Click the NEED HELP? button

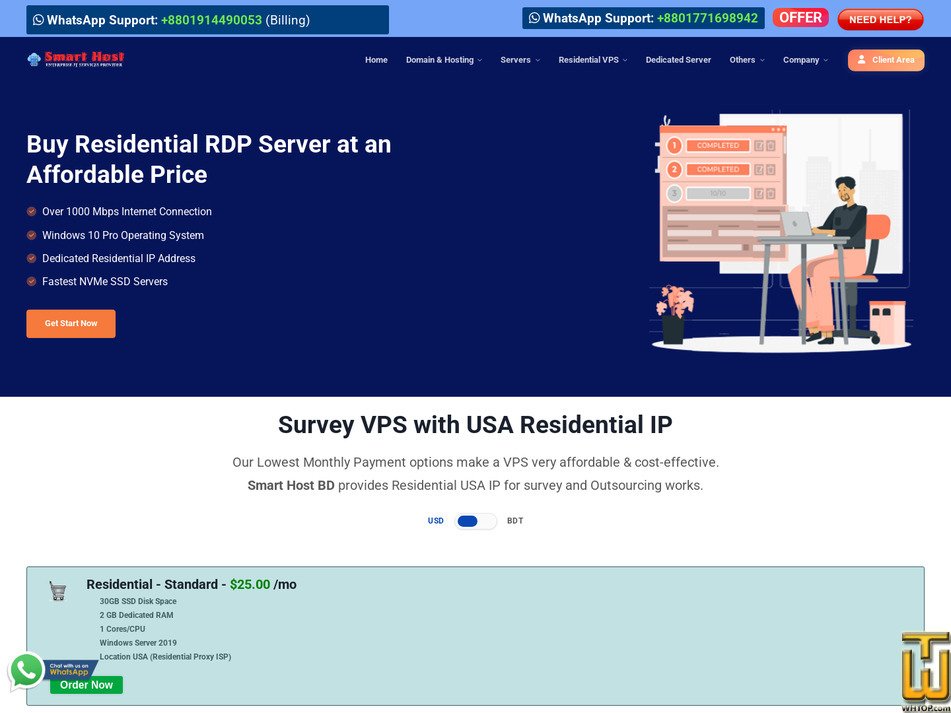pyautogui.click(x=880, y=19)
